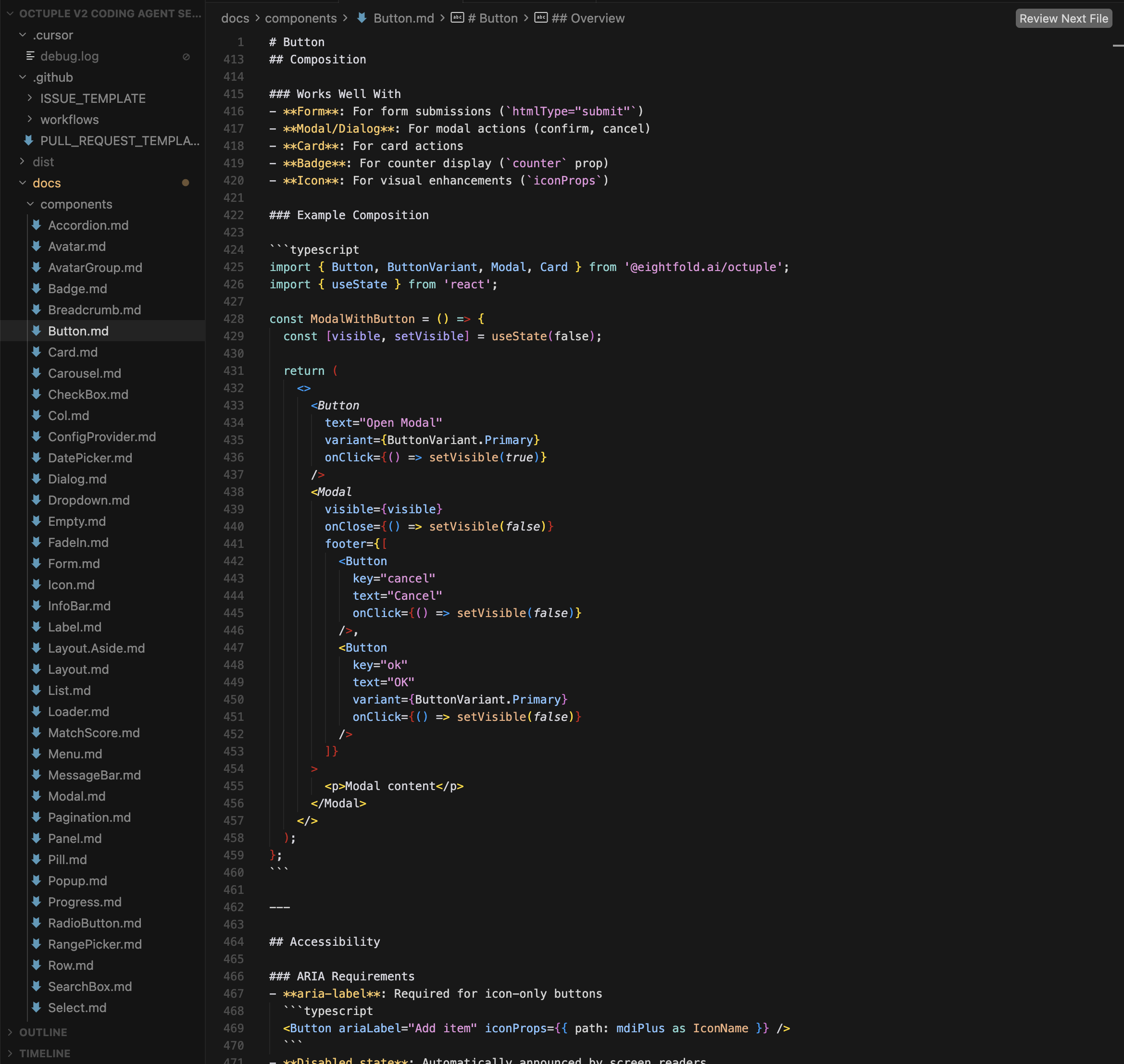
Task: Click the Button.md breadcrumb markdown icon
Action: coord(362,18)
